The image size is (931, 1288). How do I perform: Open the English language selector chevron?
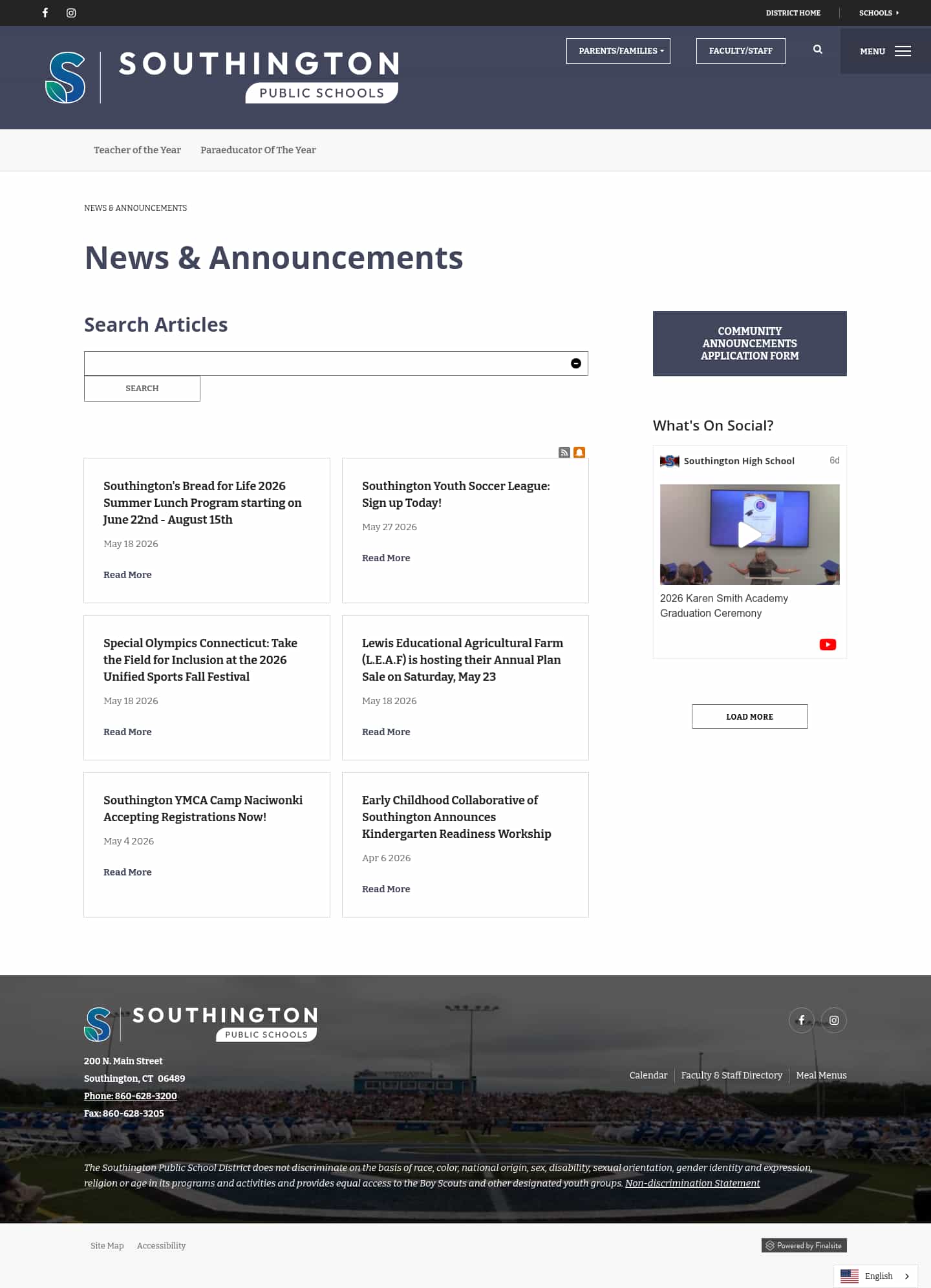point(907,1276)
